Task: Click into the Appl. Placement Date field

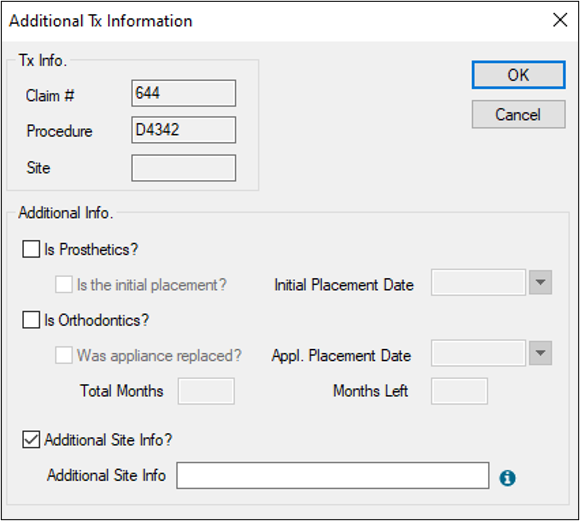Action: click(x=478, y=353)
